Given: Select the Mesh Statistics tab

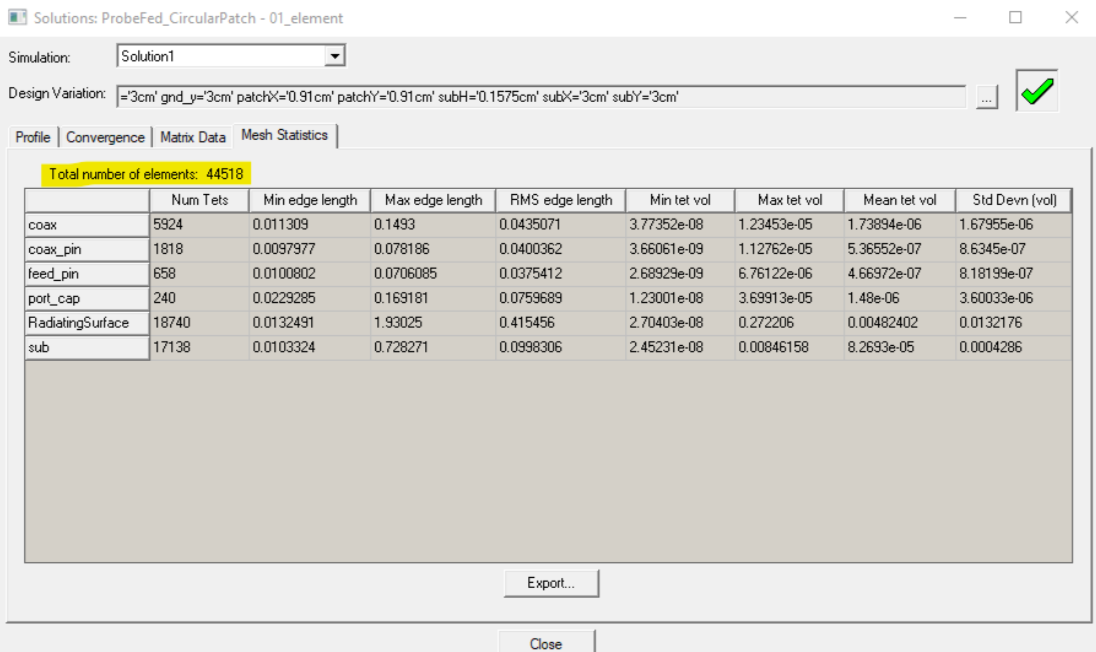Looking at the screenshot, I should pyautogui.click(x=285, y=135).
